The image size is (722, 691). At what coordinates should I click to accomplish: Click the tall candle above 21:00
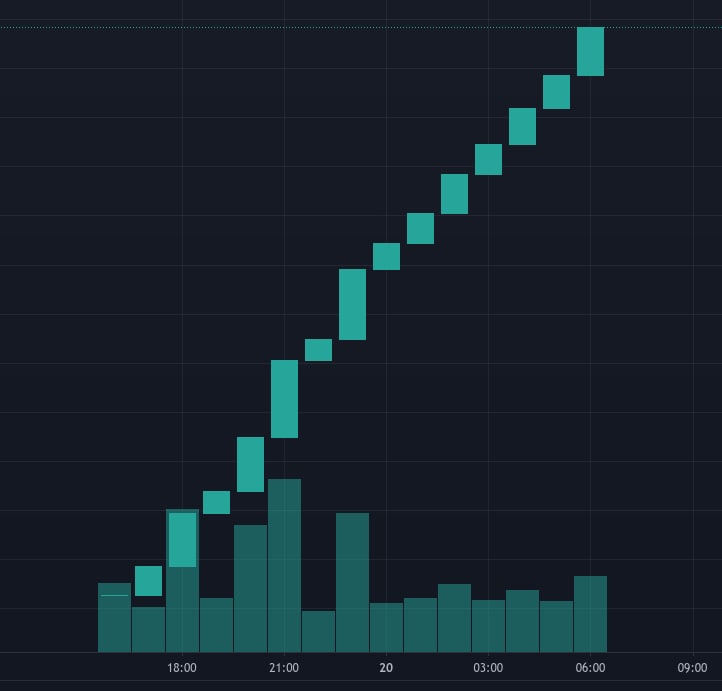pos(284,399)
